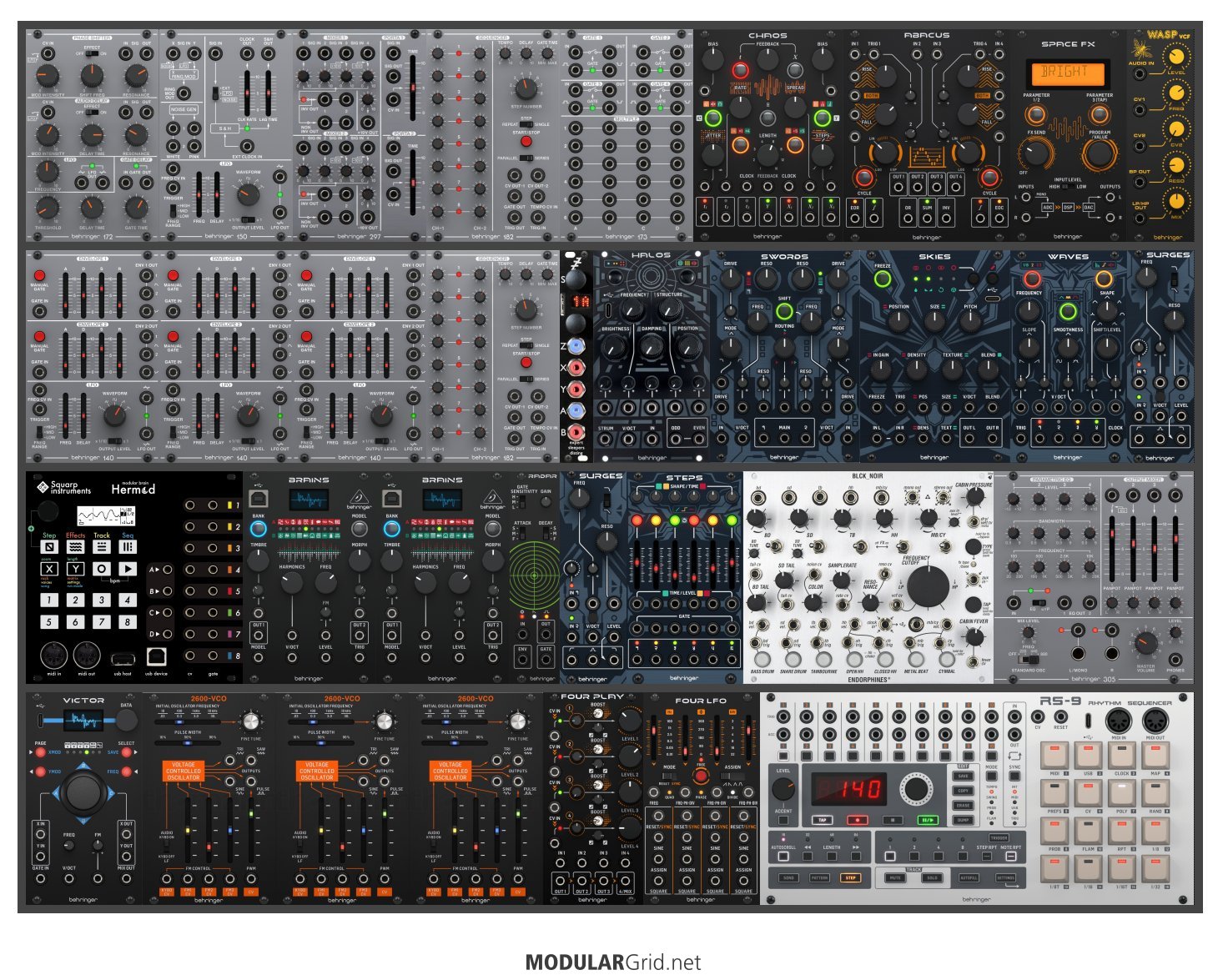The image size is (1228, 980).
Task: Click the PARAMETER 1/2 button on Space FX
Action: click(x=1035, y=114)
